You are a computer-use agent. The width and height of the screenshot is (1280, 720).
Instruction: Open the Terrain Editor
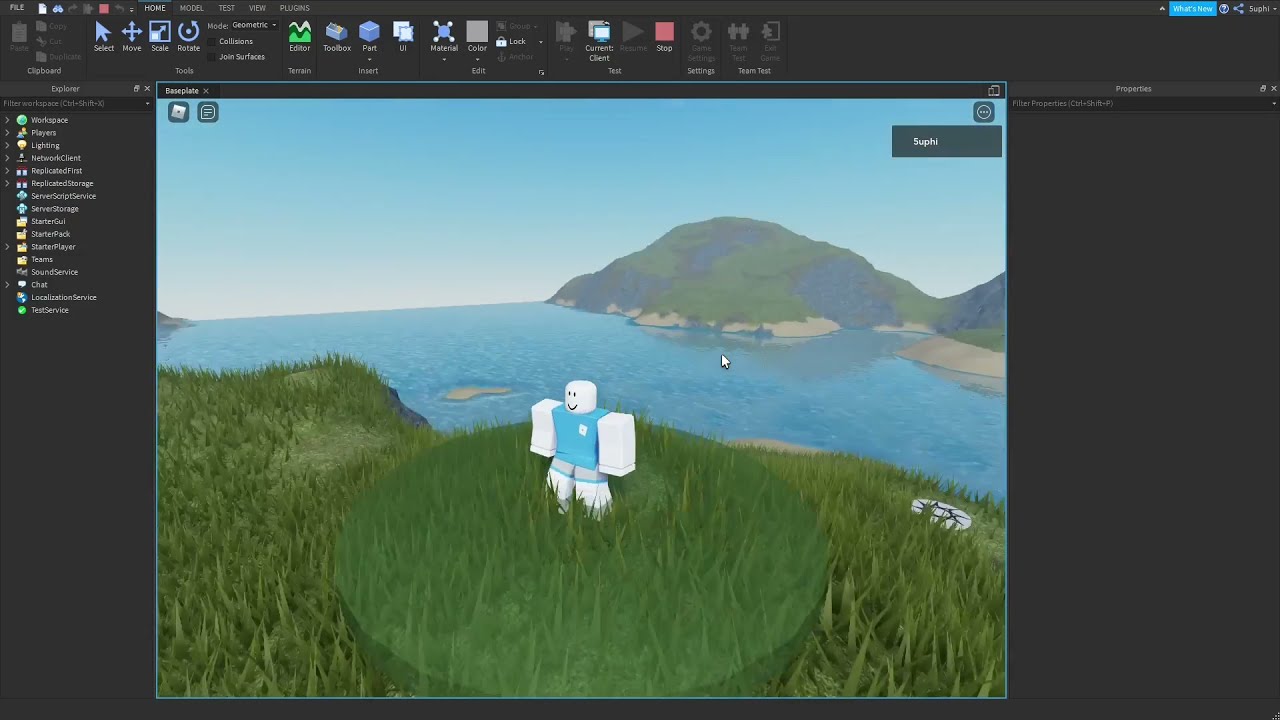pos(299,37)
